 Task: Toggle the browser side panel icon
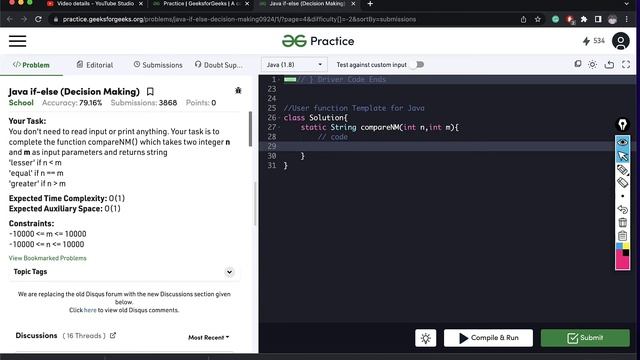[x=598, y=19]
